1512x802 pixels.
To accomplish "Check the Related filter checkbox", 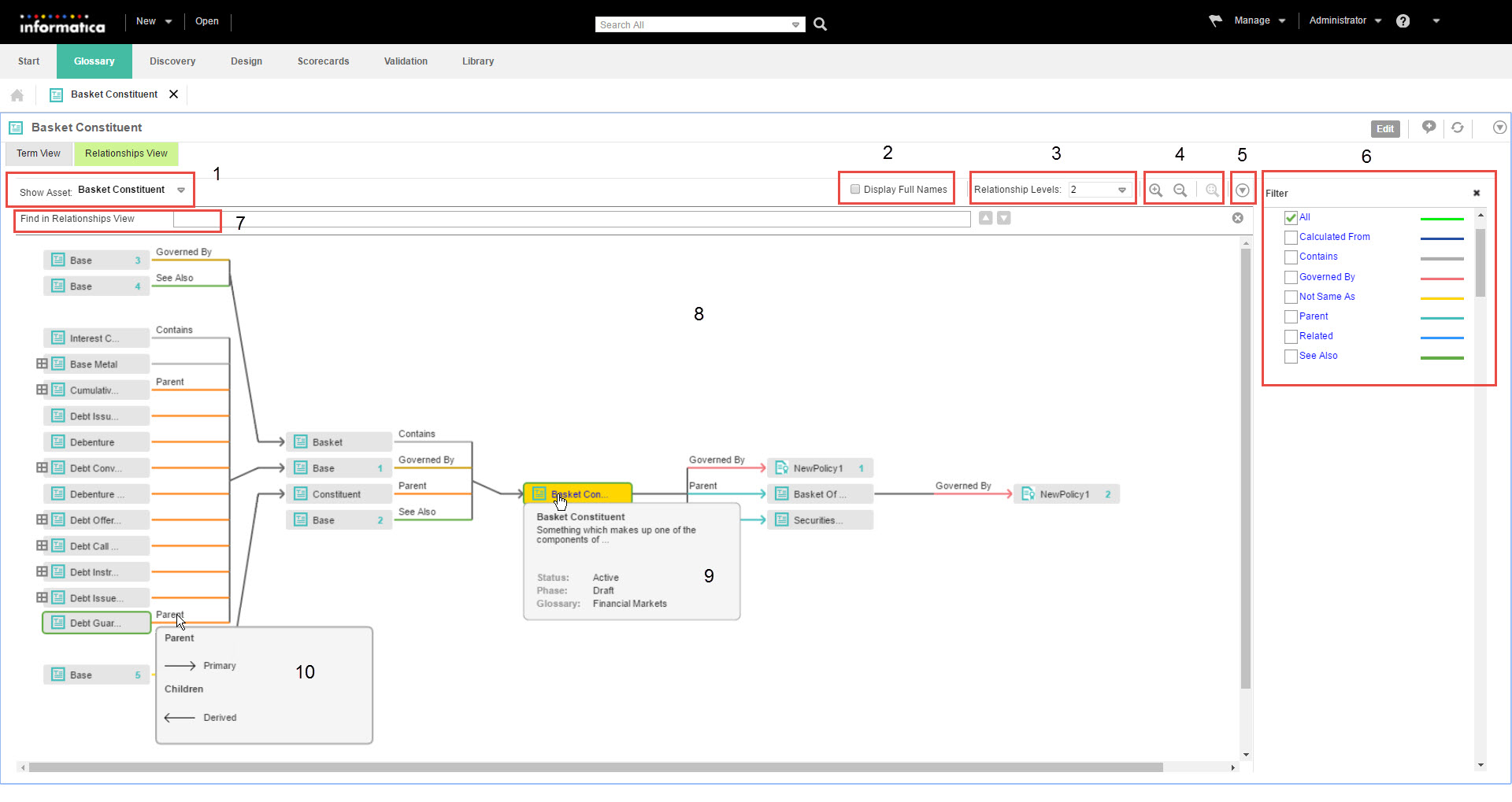I will [1291, 337].
